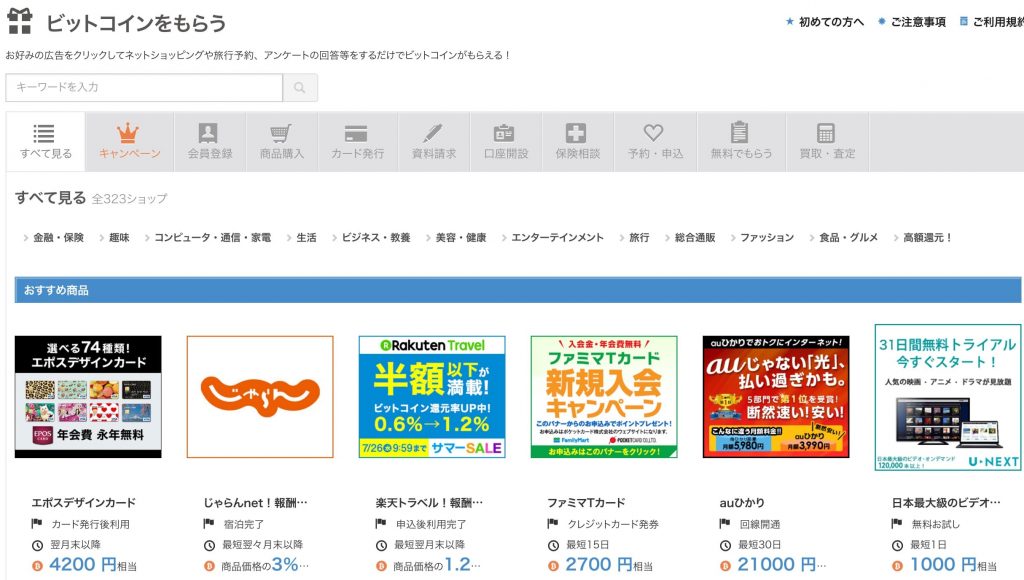
Task: Click the ファミマTカード product title
Action: (x=586, y=503)
